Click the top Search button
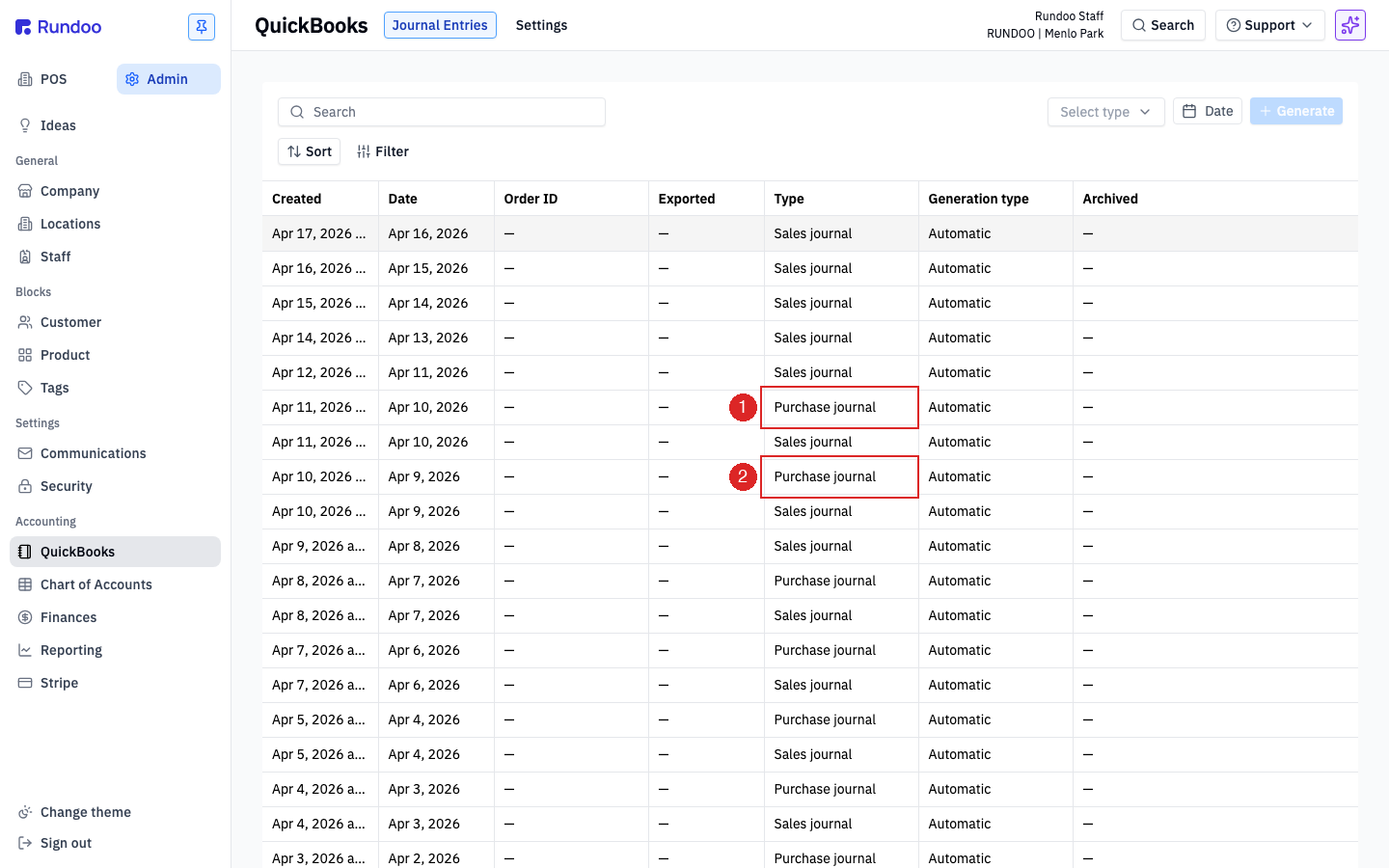1389x868 pixels. coord(1163,25)
